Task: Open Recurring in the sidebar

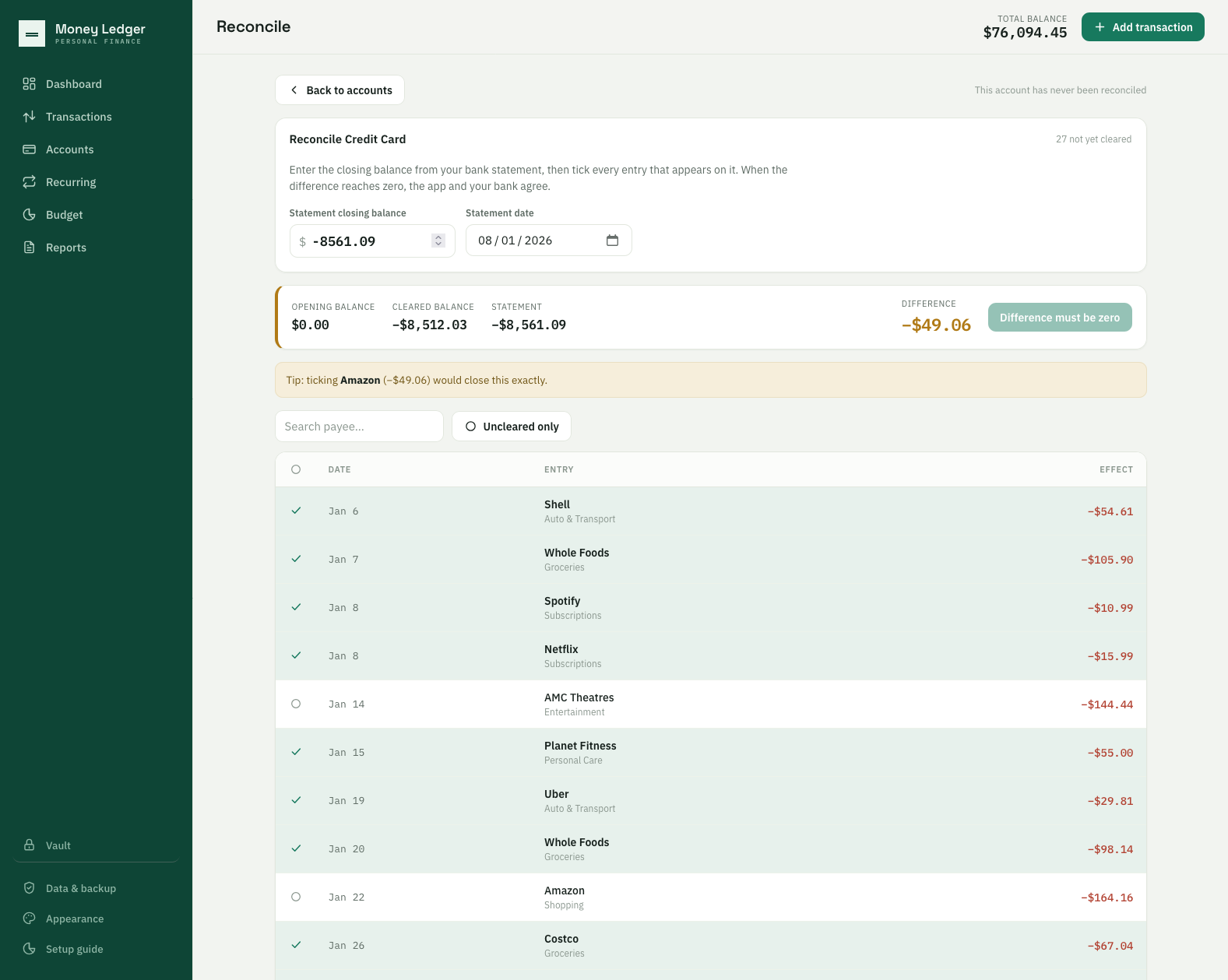Action: click(x=96, y=182)
